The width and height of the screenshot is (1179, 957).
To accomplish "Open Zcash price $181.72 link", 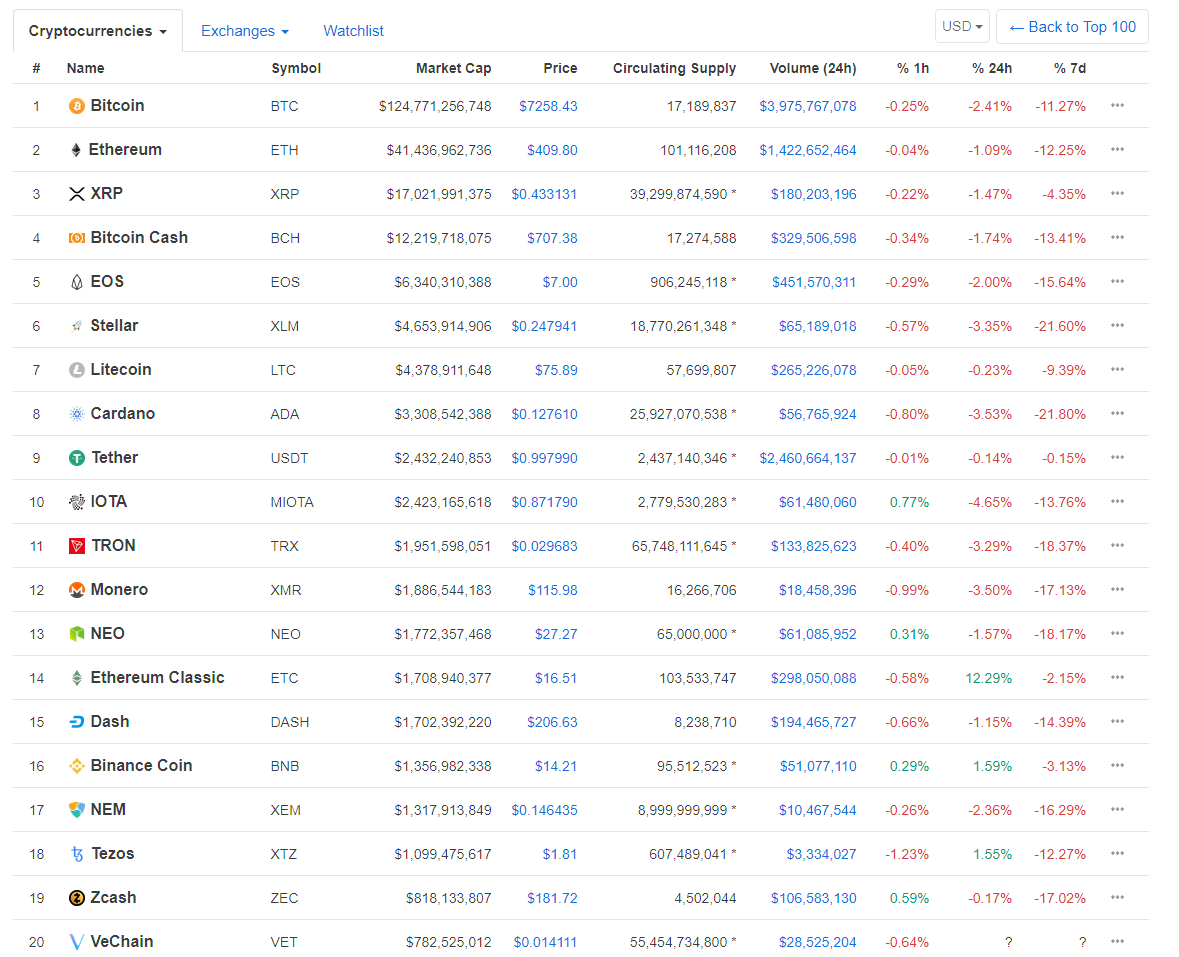I will [552, 898].
